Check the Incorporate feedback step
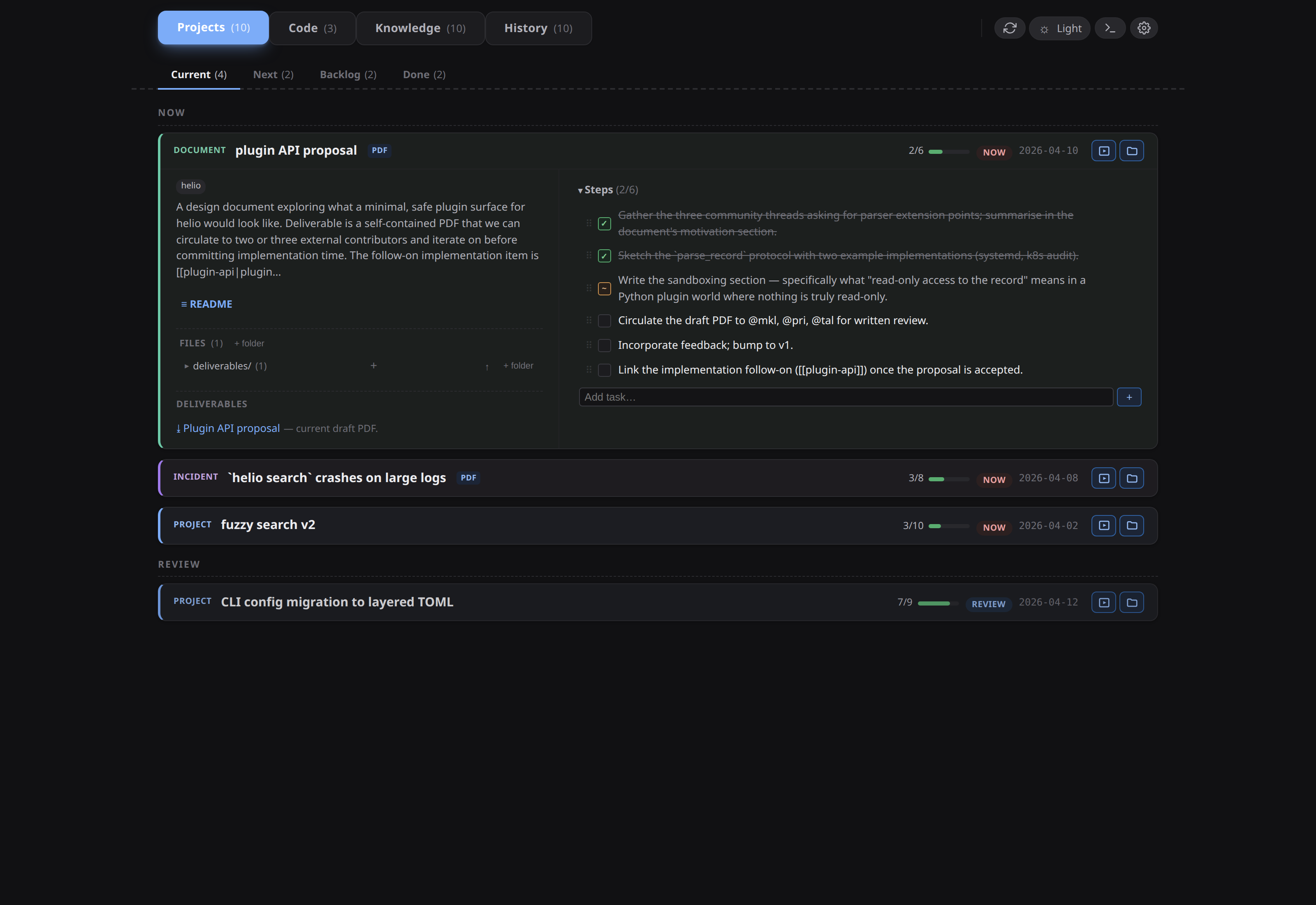Viewport: 1316px width, 905px height. (604, 345)
